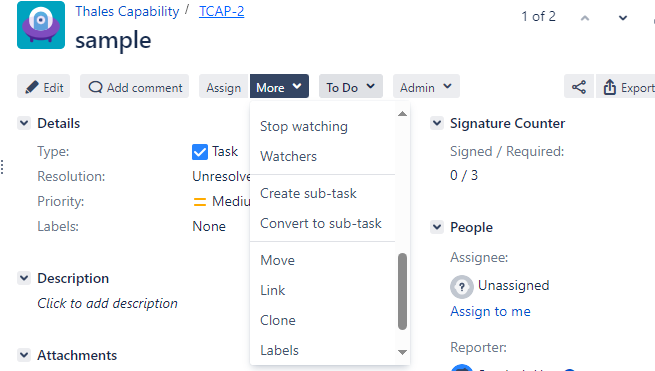The width and height of the screenshot is (655, 371).
Task: Click the sidebar resize handle dots
Action: point(3,167)
